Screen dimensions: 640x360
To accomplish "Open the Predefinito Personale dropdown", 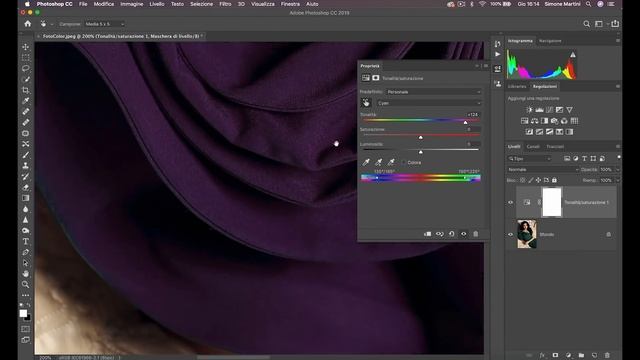I will point(434,92).
